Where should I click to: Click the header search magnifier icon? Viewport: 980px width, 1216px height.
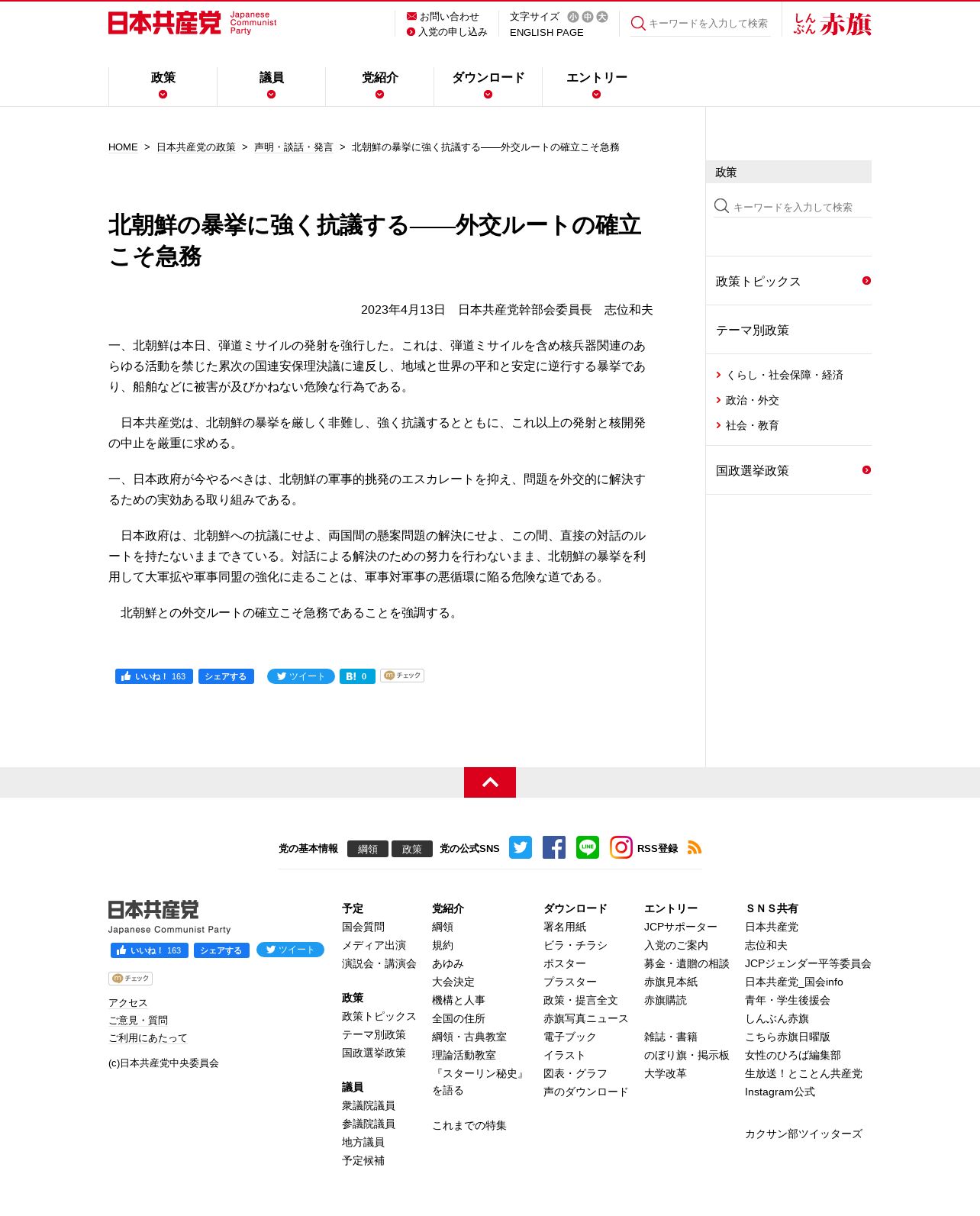coord(638,24)
